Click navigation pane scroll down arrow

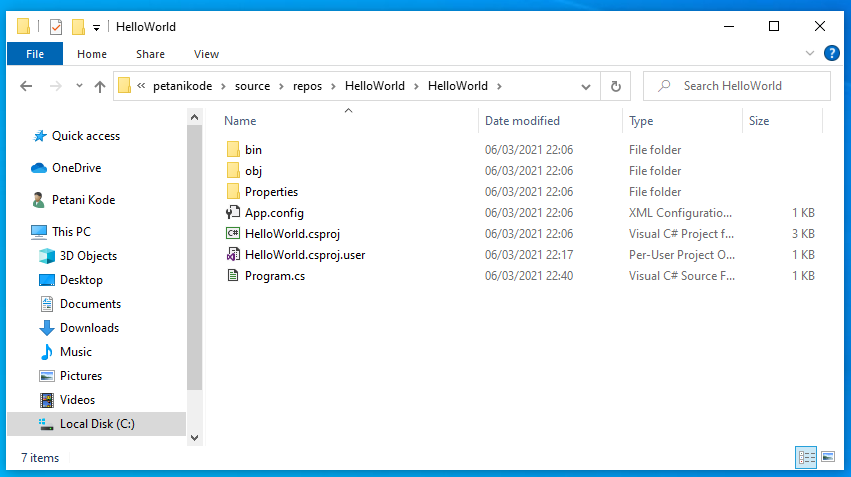[195, 437]
